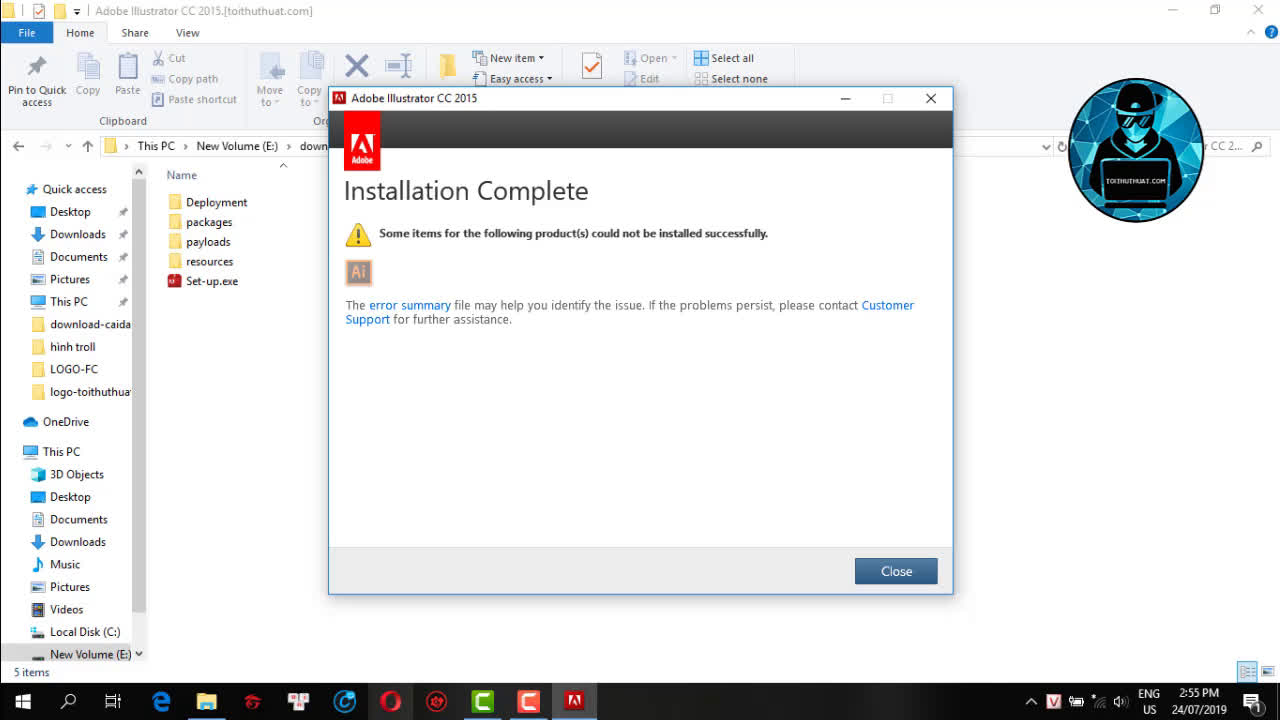Select the payloads folder

(x=200, y=242)
